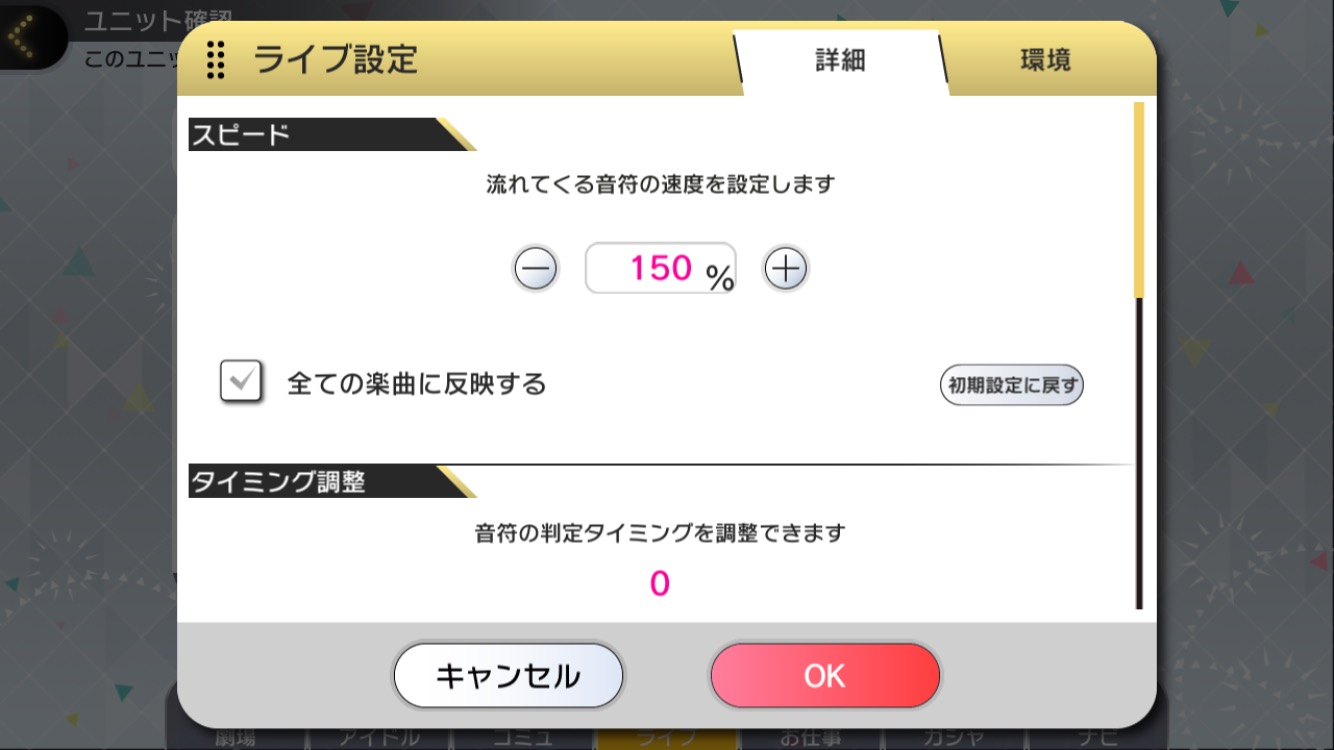Select the 詳細 tab
Viewport: 1334px width, 750px height.
(x=840, y=60)
